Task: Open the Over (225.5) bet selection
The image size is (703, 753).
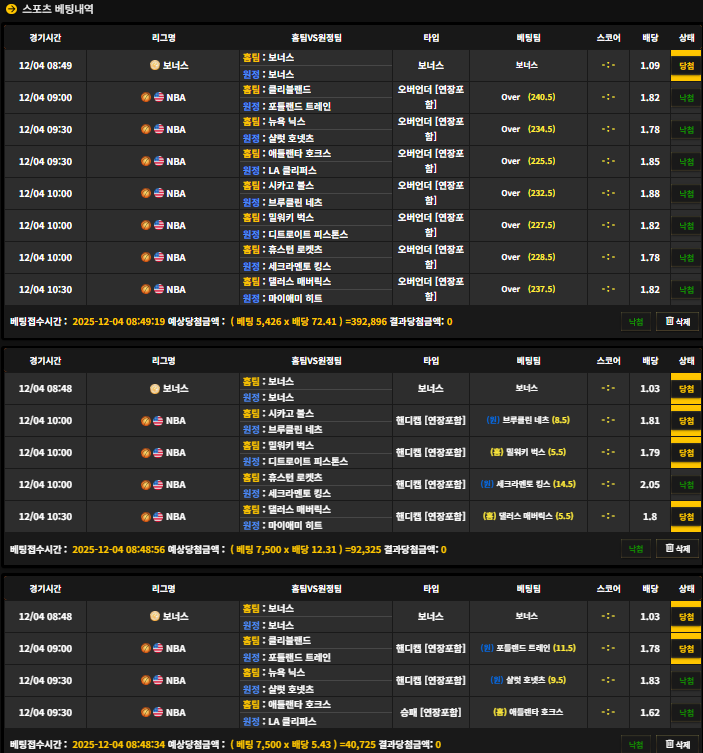Action: click(x=528, y=161)
